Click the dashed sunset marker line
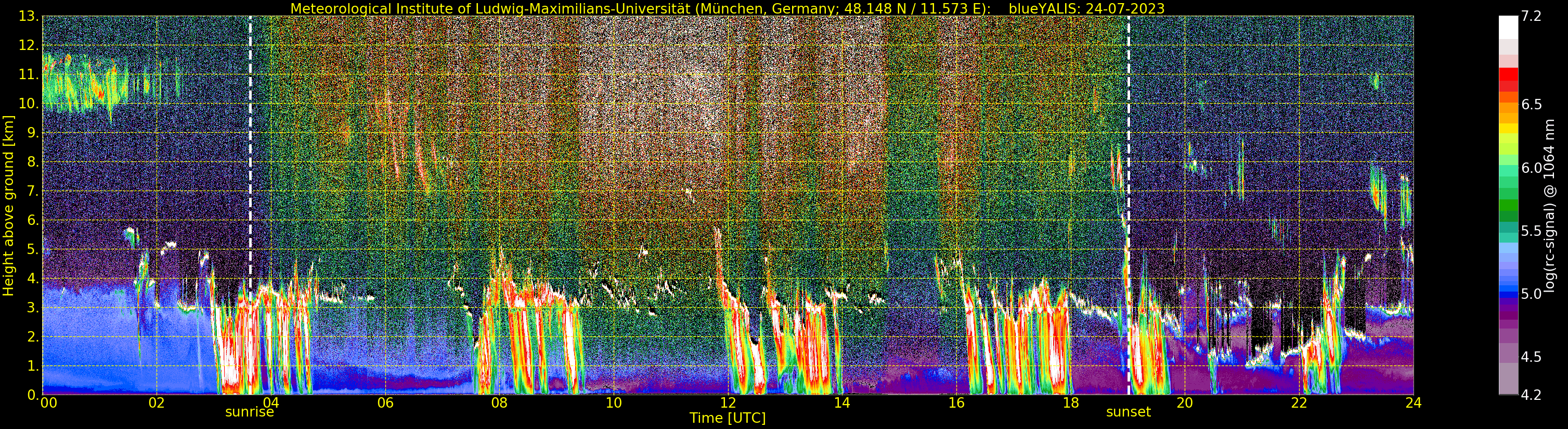1568x429 pixels. click(x=1129, y=205)
